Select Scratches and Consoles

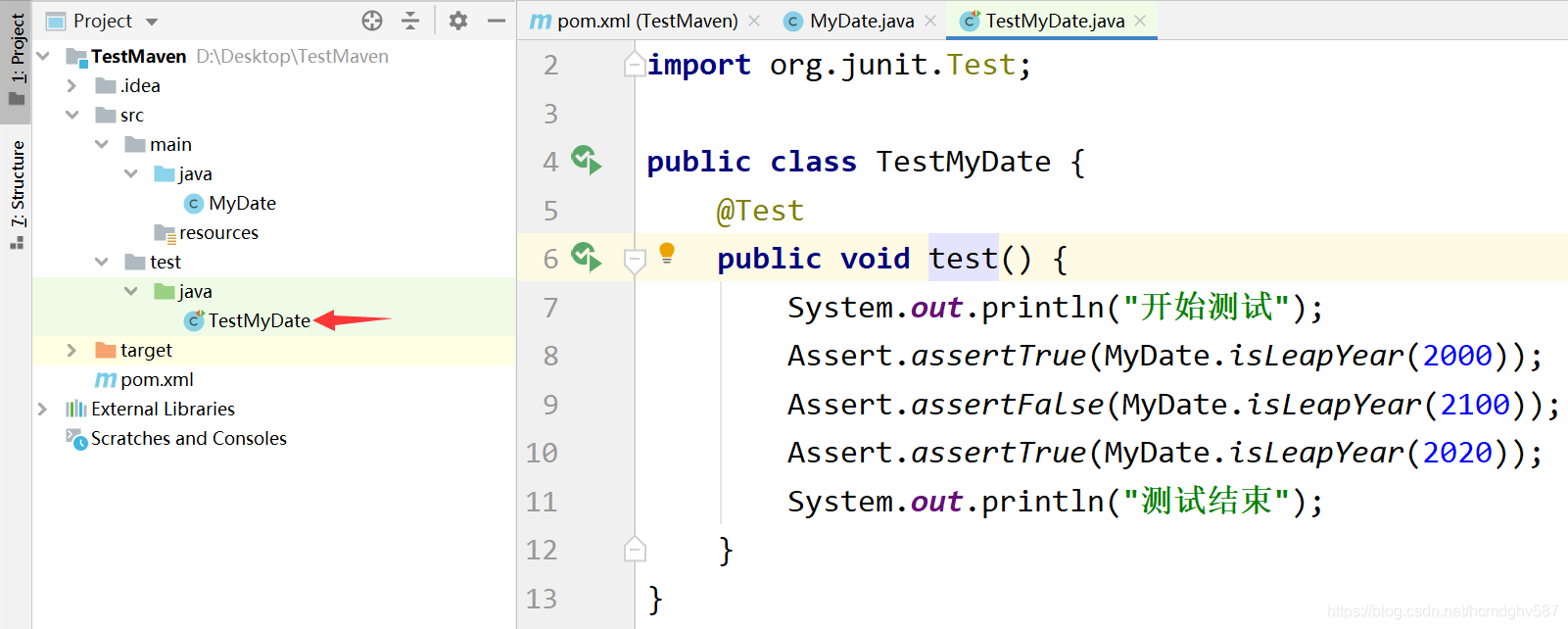tap(189, 438)
